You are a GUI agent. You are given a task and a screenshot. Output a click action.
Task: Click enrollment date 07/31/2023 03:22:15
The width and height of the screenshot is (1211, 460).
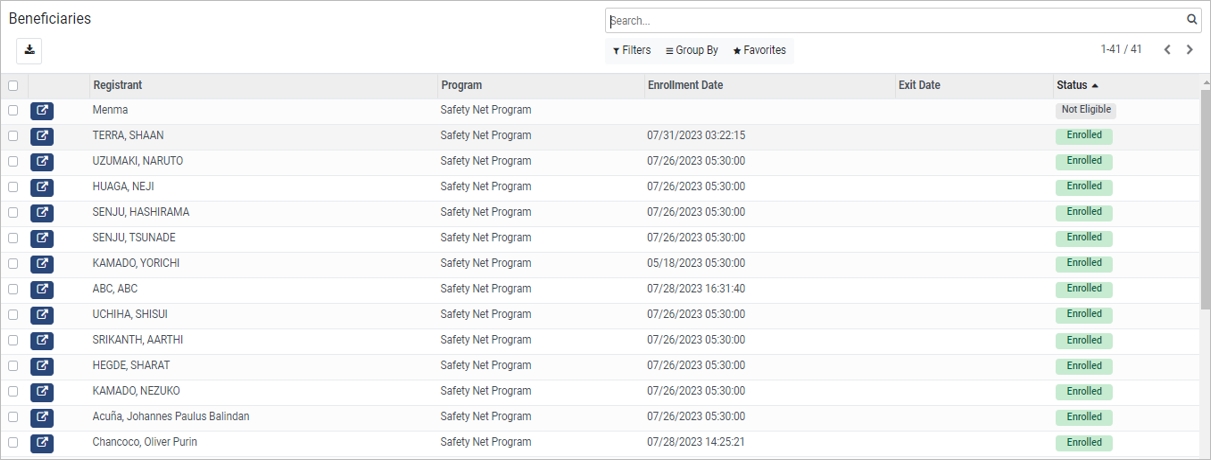pyautogui.click(x=696, y=136)
